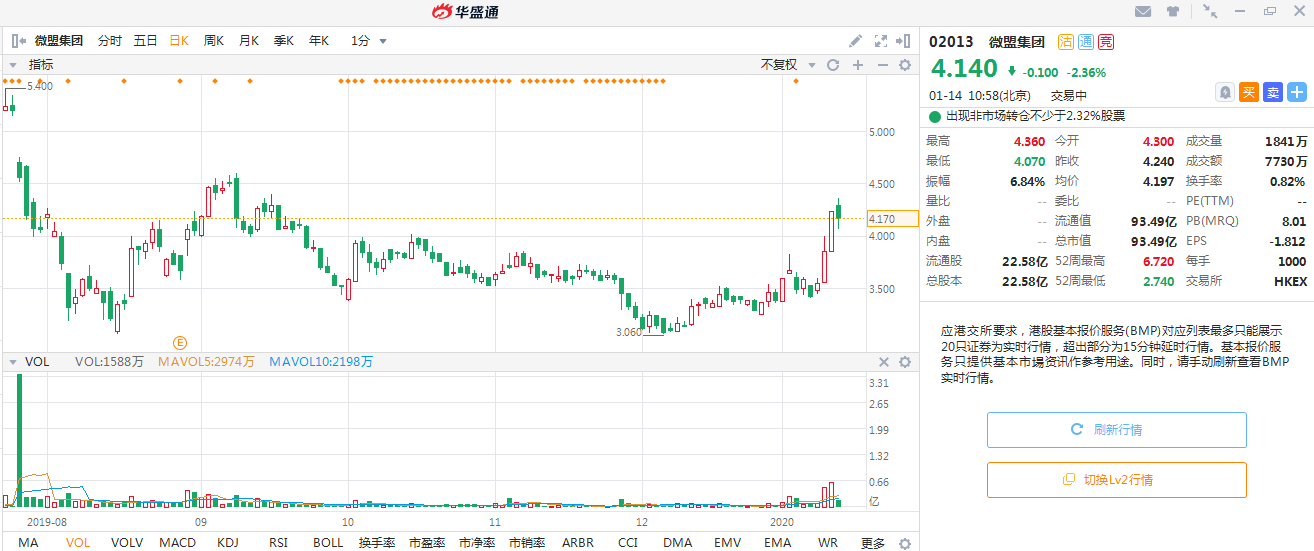The width and height of the screenshot is (1314, 551).
Task: Expand the VOL panel dropdown arrow
Action: coord(14,362)
